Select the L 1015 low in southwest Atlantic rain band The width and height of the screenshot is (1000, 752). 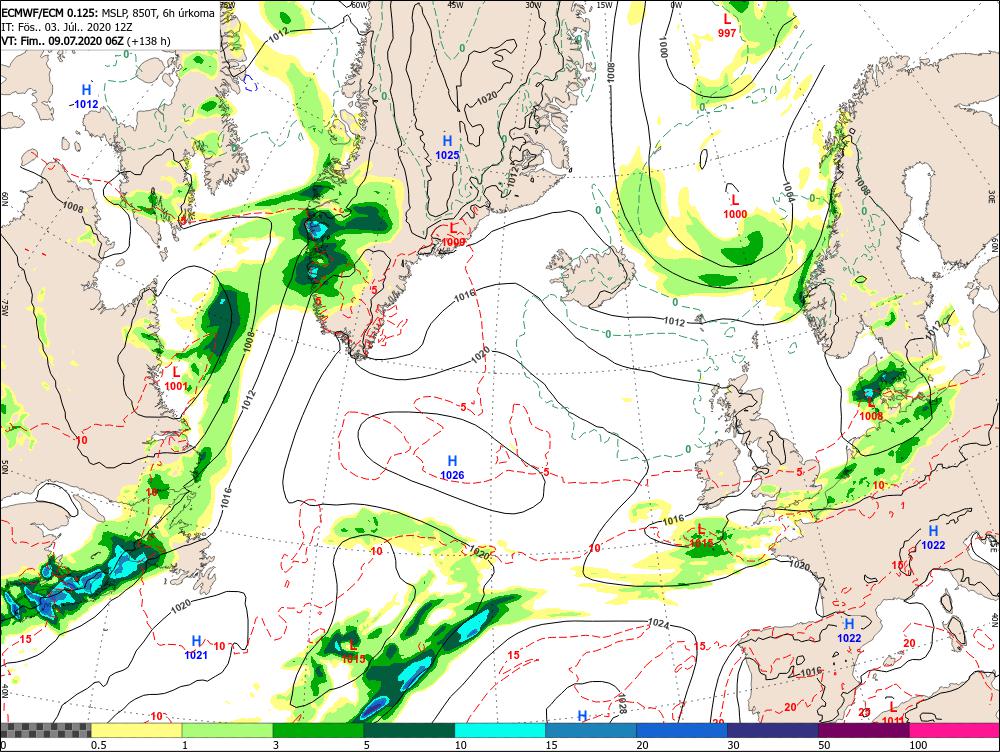pyautogui.click(x=353, y=652)
